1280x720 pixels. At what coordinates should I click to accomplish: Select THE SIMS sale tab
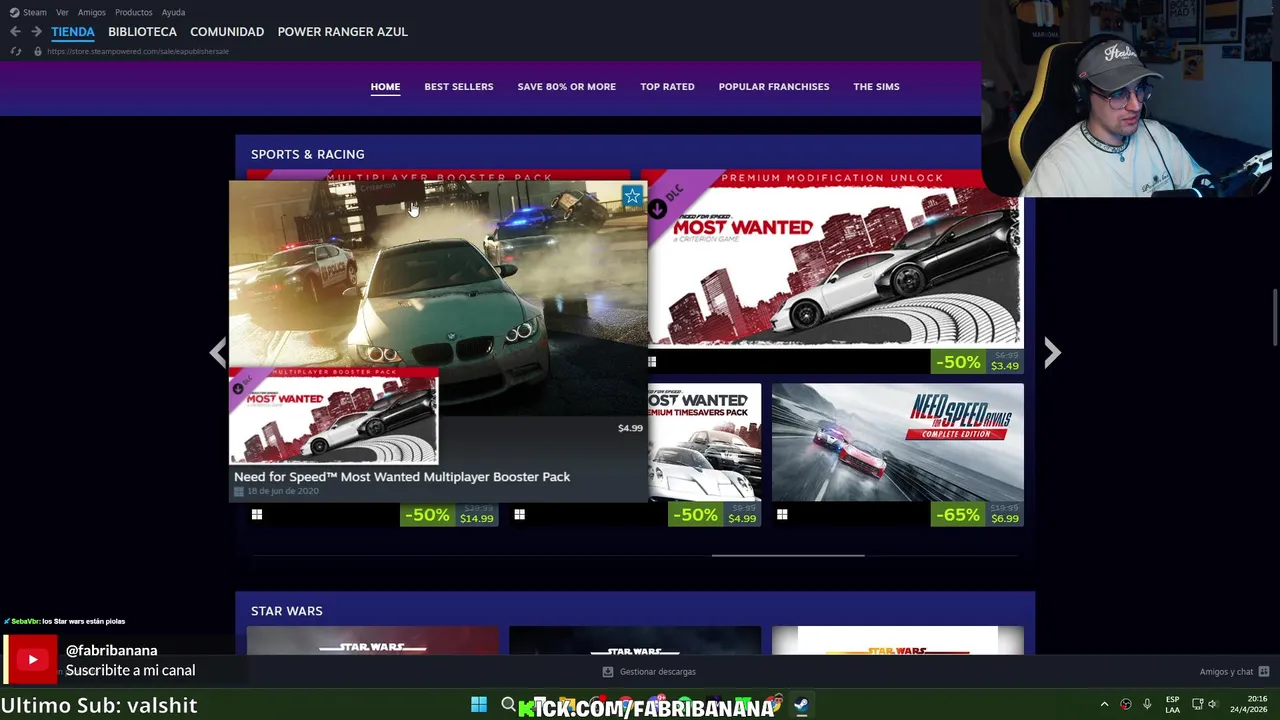click(x=876, y=87)
